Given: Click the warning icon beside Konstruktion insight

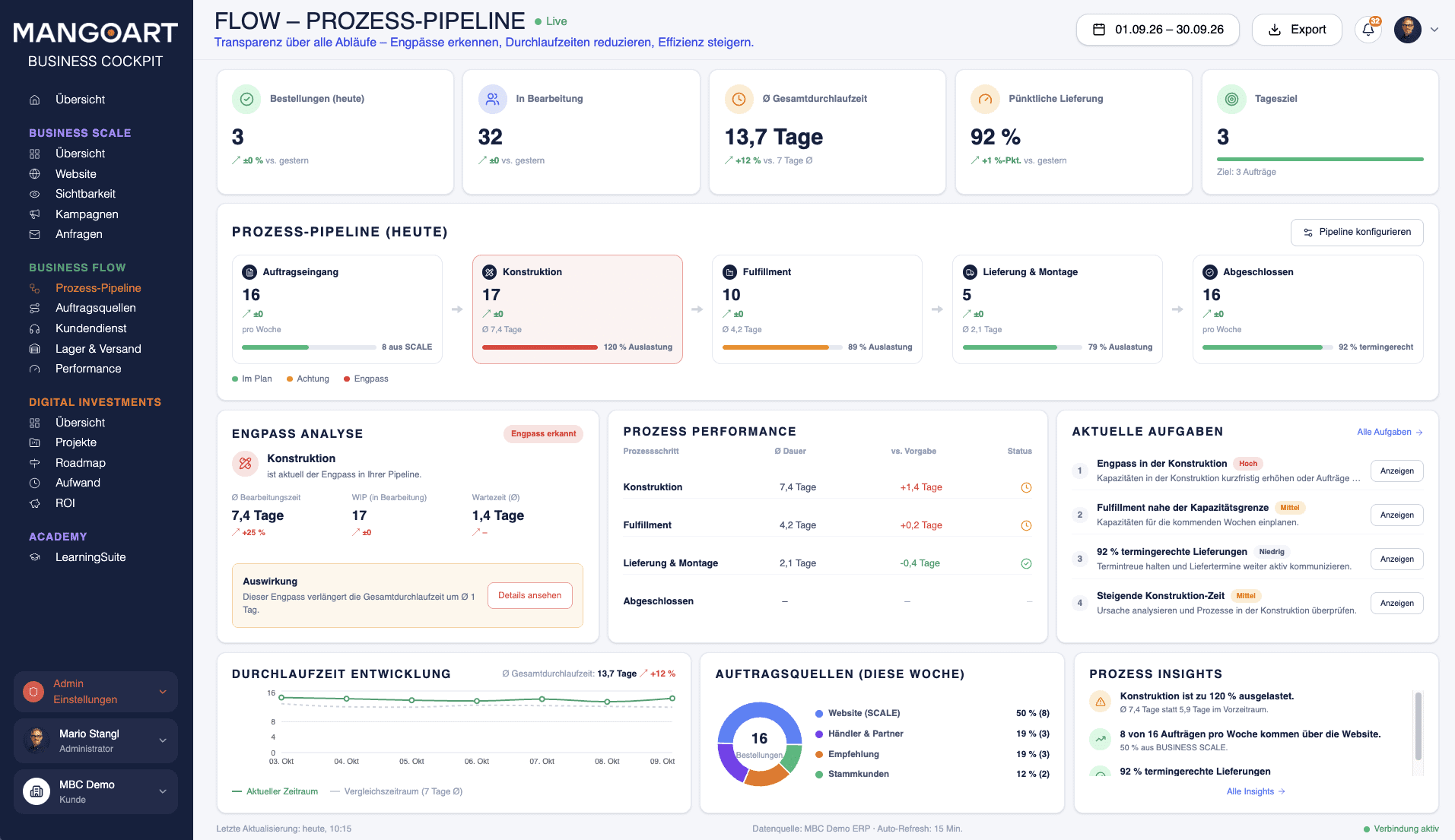Looking at the screenshot, I should coord(1100,702).
